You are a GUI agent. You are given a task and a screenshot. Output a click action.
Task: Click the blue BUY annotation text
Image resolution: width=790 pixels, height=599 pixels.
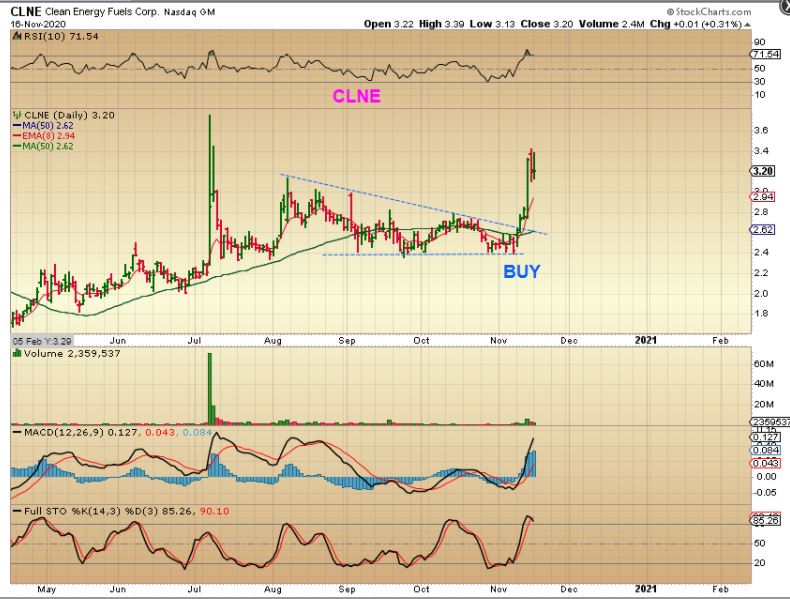(x=521, y=272)
